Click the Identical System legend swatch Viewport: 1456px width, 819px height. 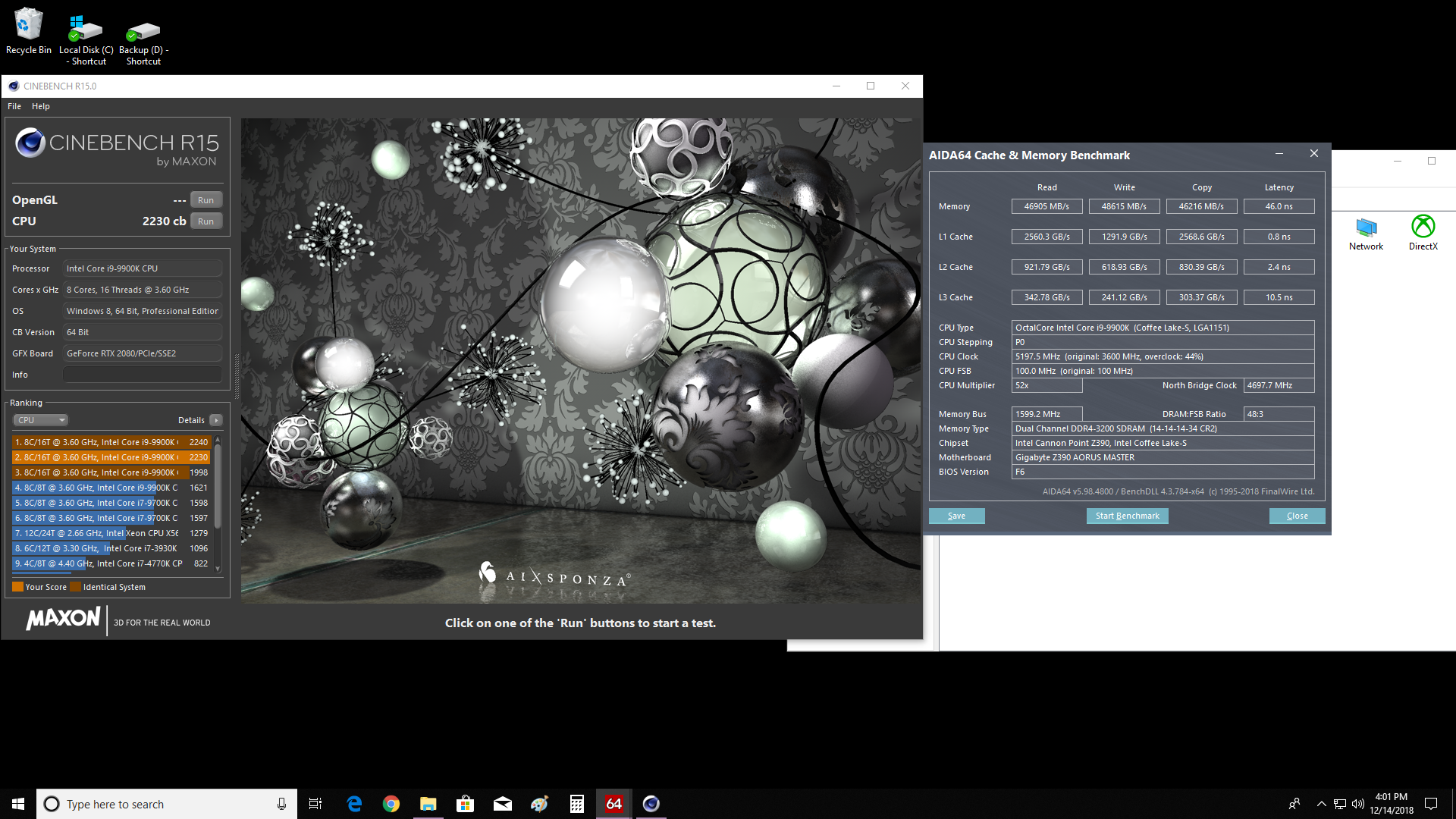pyautogui.click(x=76, y=587)
